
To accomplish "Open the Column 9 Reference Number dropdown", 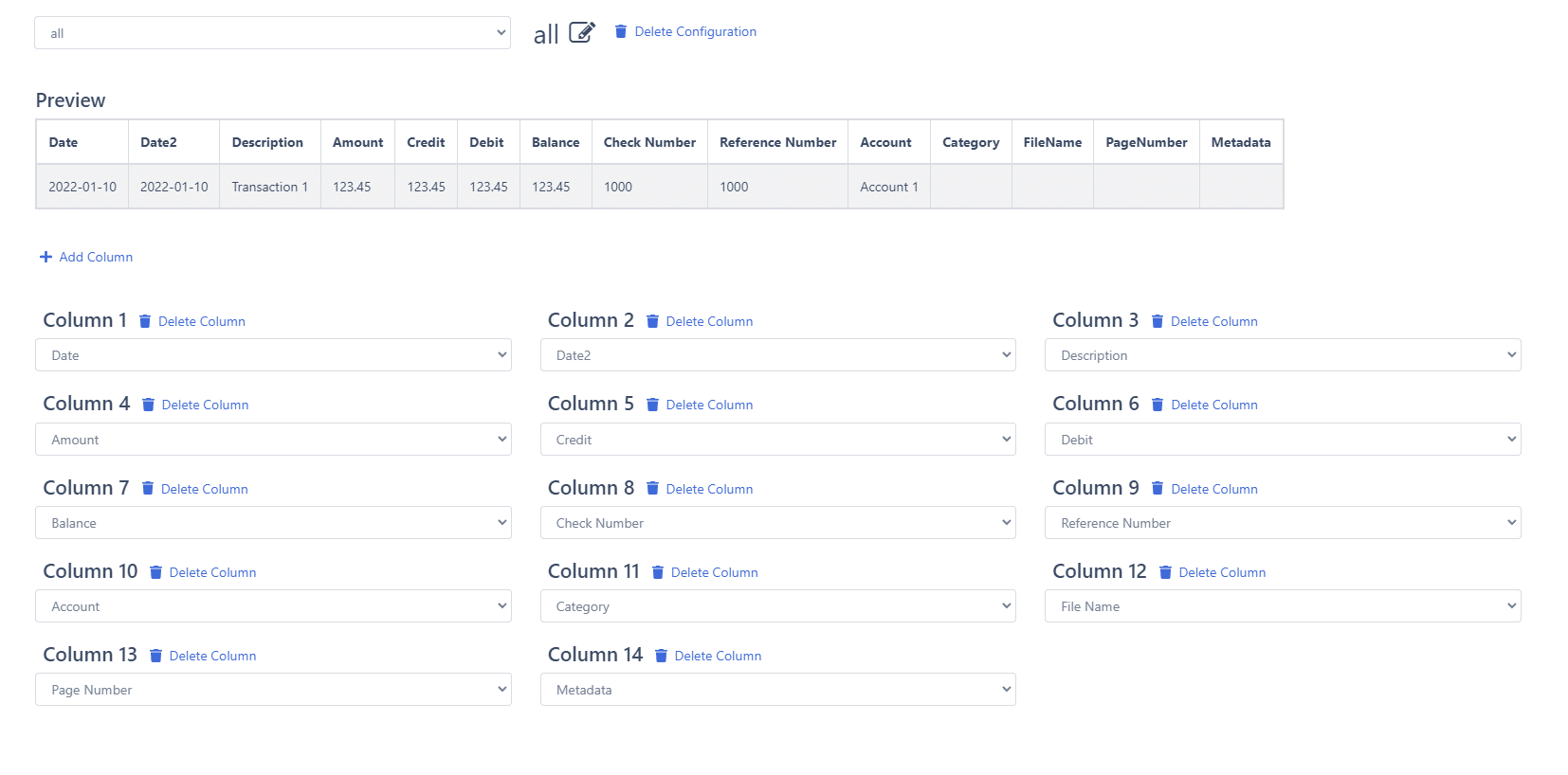I will [1282, 523].
